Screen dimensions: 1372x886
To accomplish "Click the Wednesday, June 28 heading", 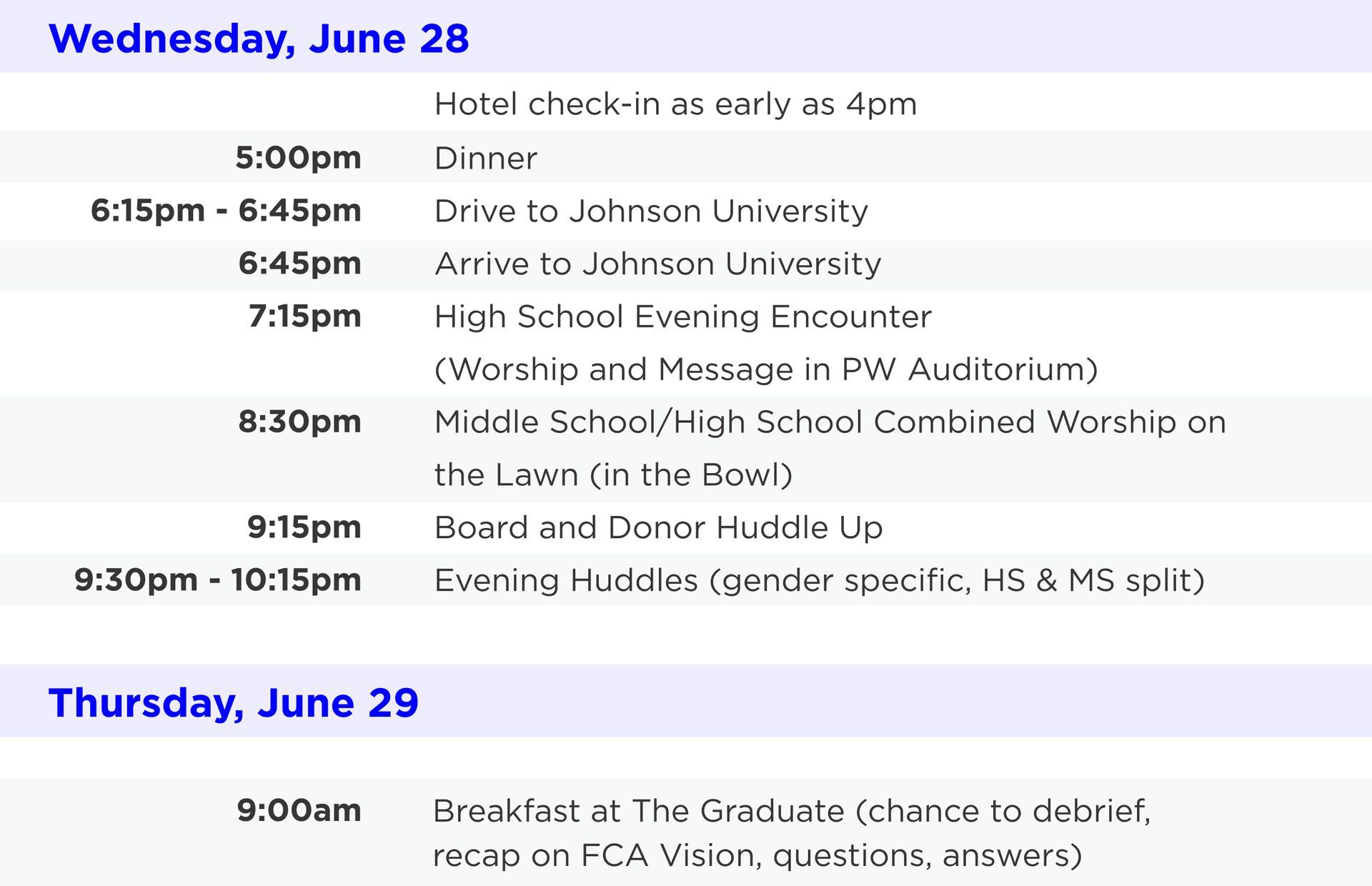I will pyautogui.click(x=259, y=39).
